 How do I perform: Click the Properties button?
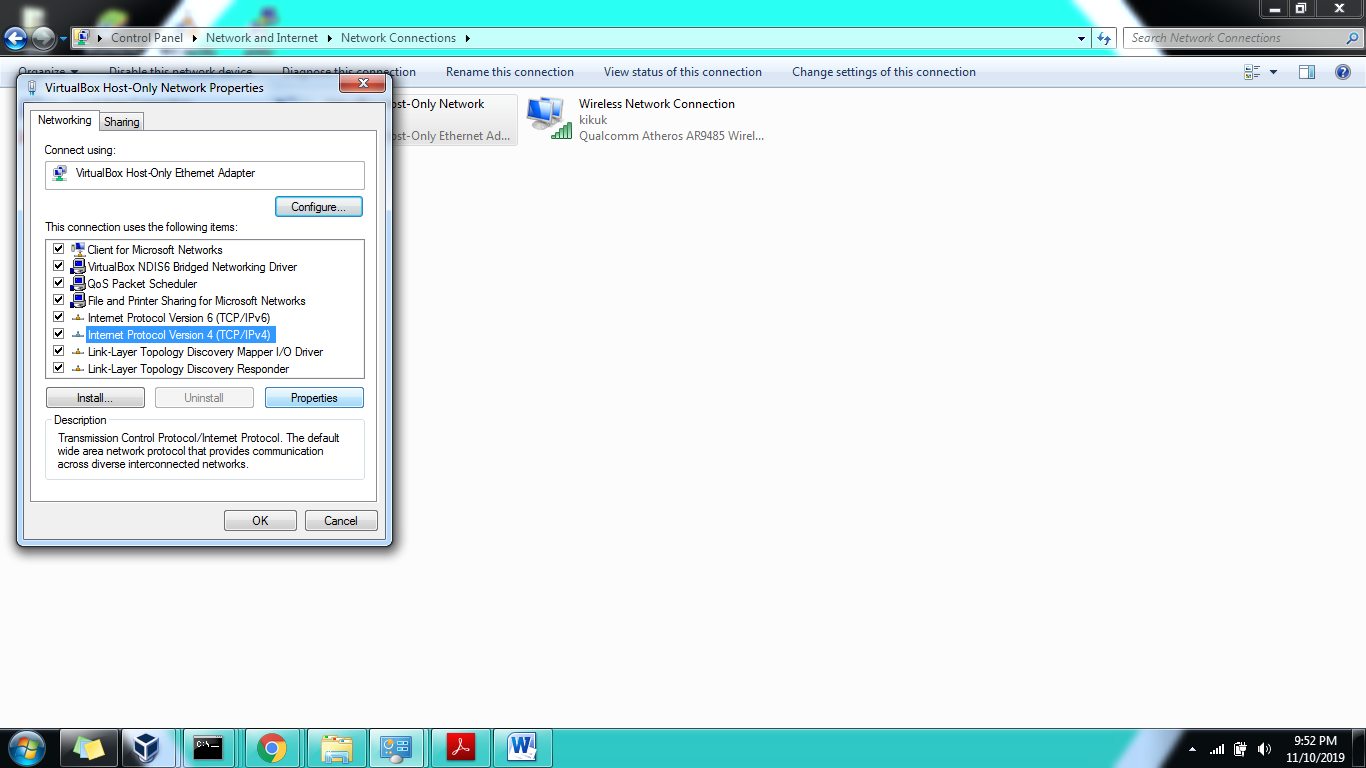314,398
